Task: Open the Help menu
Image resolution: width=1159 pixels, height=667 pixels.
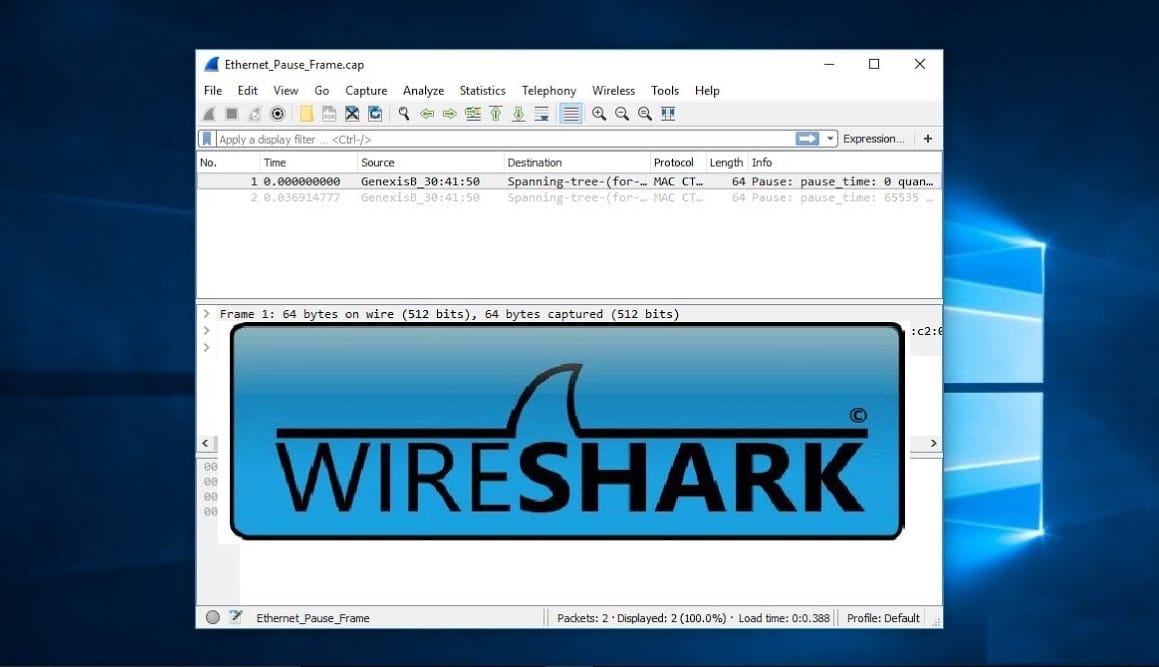Action: coord(707,90)
